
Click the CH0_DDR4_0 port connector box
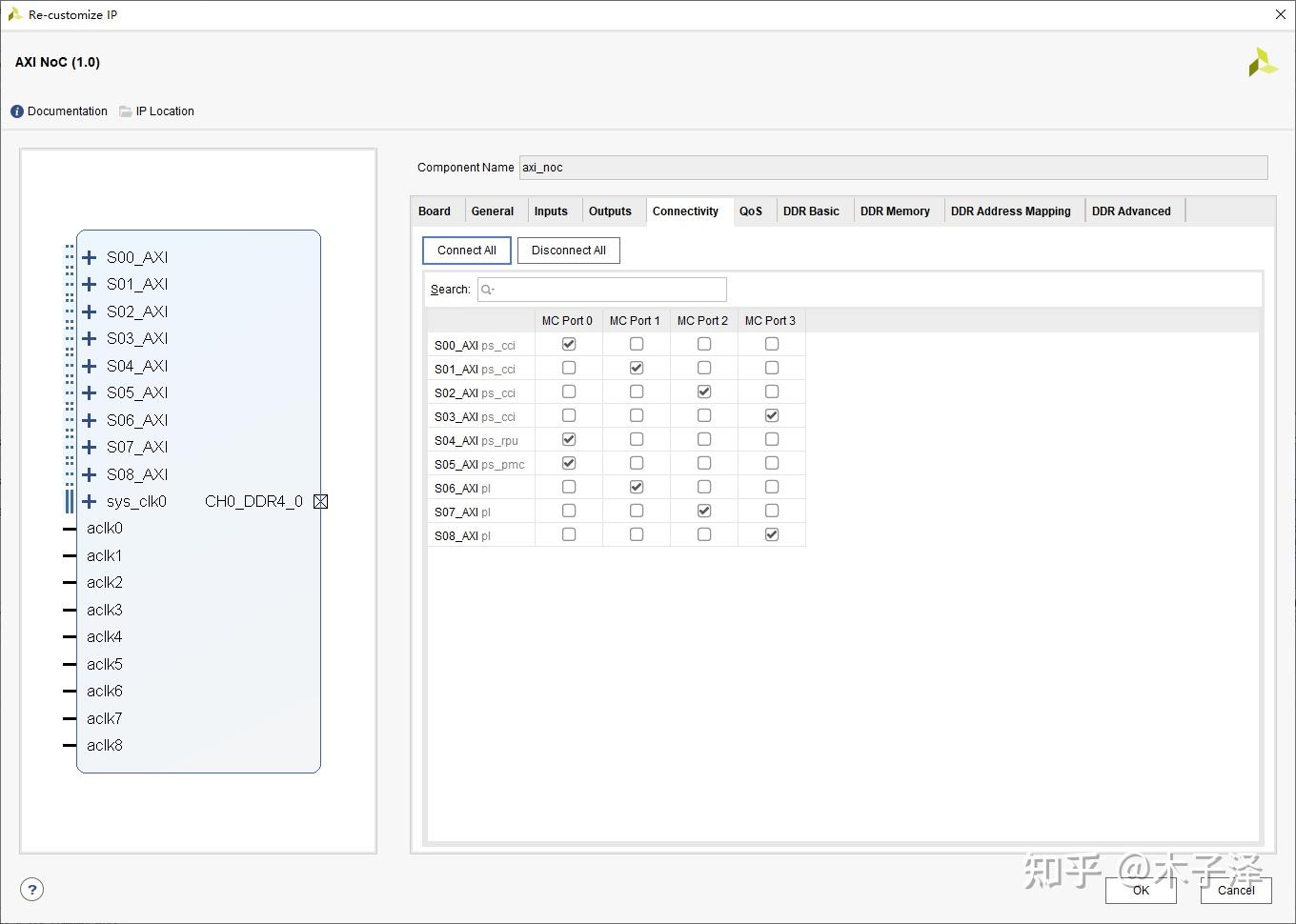(x=320, y=501)
